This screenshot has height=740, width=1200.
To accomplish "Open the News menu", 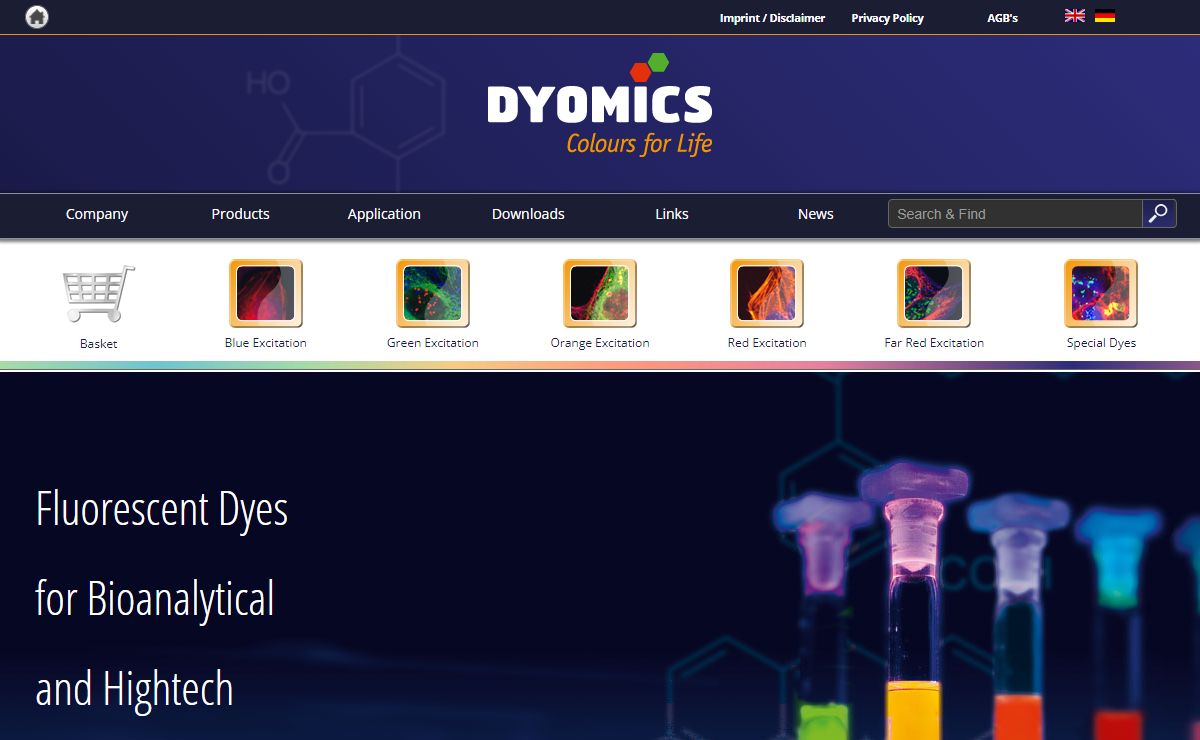I will click(816, 214).
